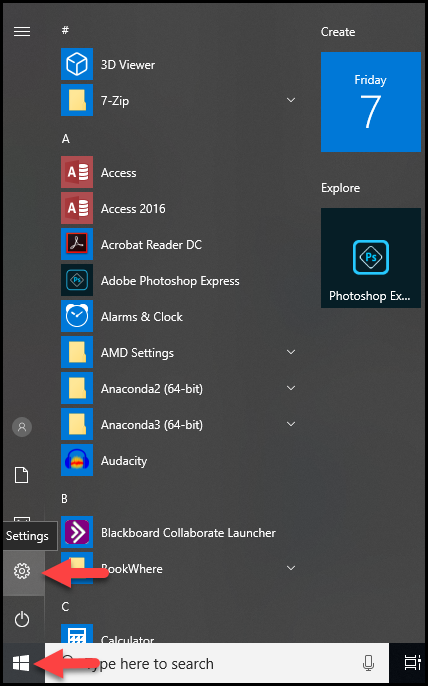Select 'Access 2016' label
The width and height of the screenshot is (428, 686).
[x=133, y=209]
